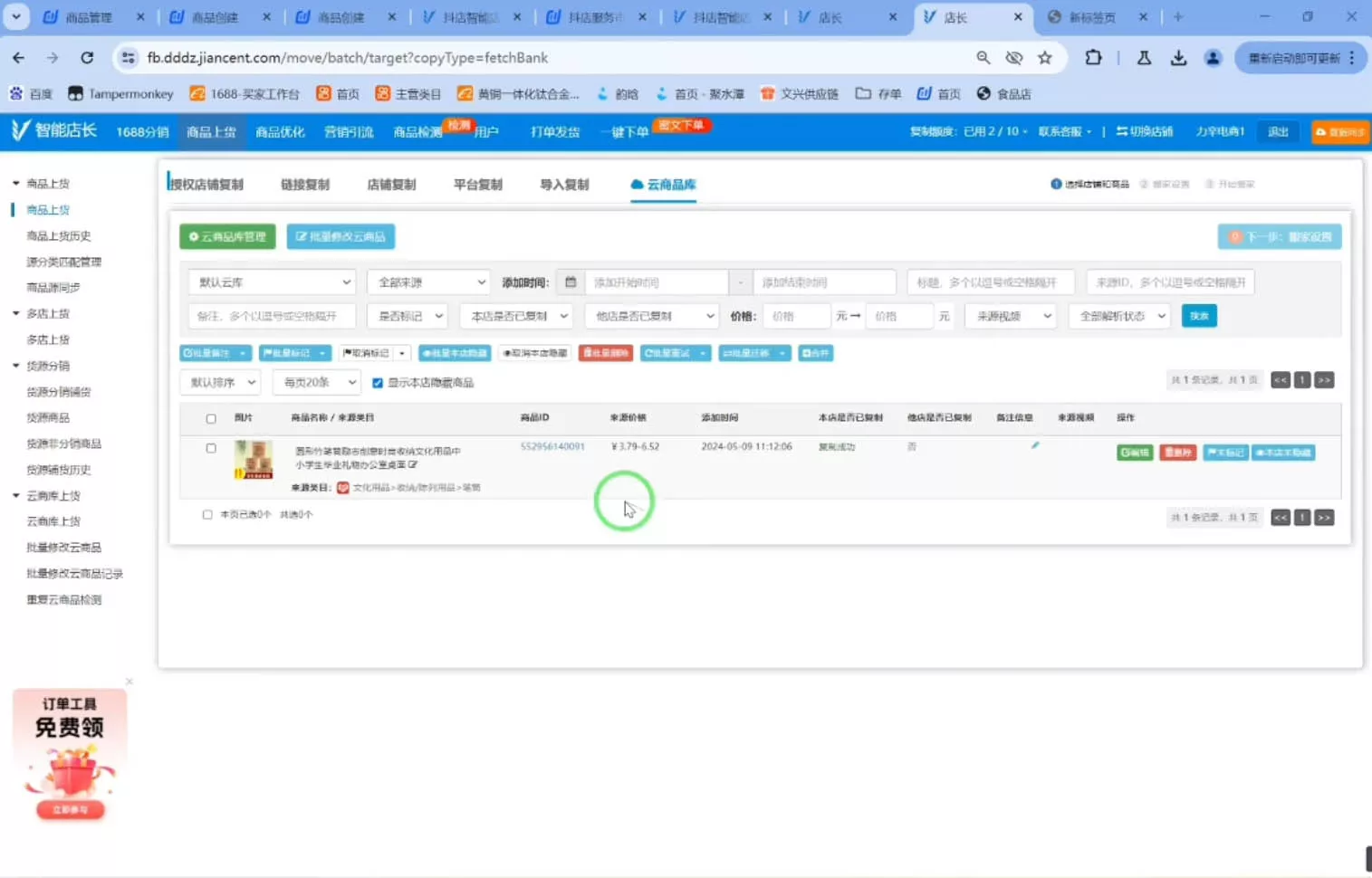Check the product row checkbox
1372x878 pixels.
(211, 447)
